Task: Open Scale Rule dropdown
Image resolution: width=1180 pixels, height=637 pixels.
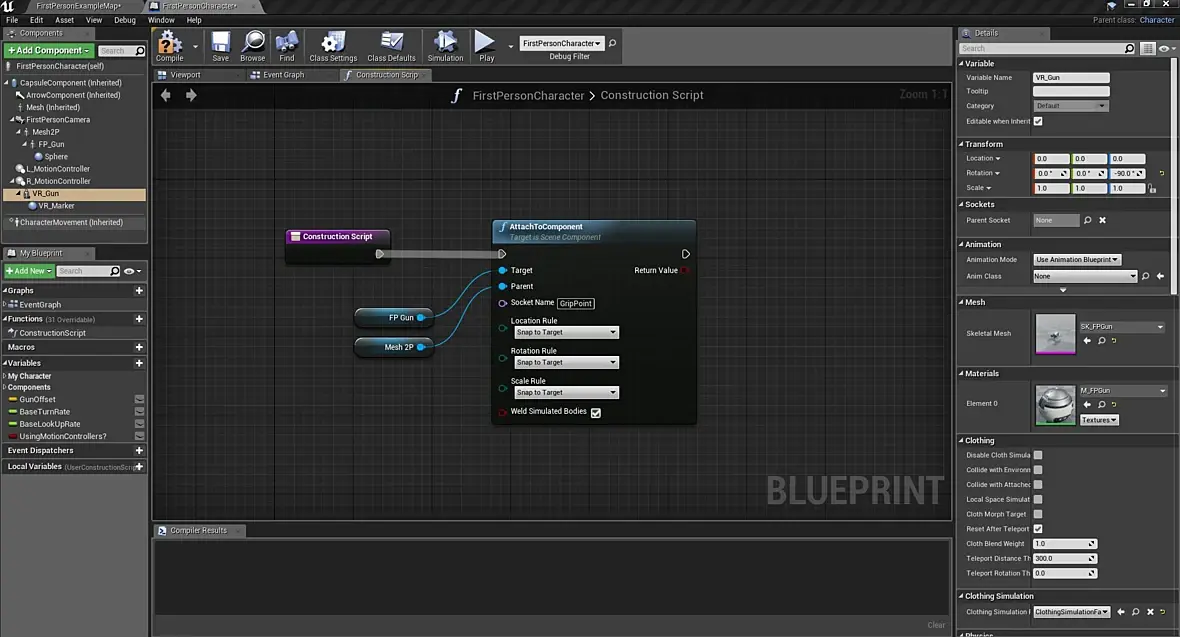Action: 566,392
